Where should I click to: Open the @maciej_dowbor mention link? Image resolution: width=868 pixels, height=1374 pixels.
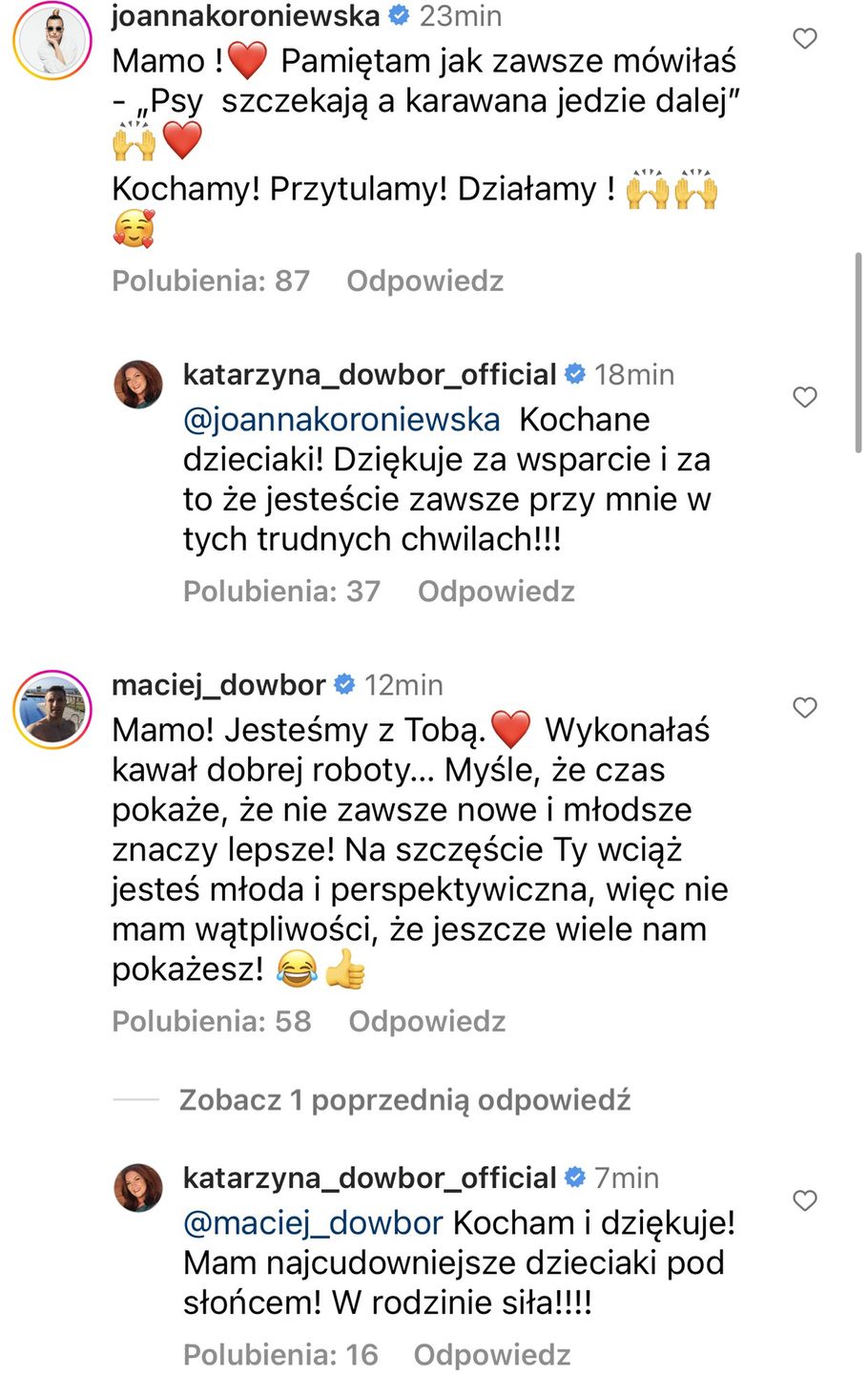pos(313,1223)
